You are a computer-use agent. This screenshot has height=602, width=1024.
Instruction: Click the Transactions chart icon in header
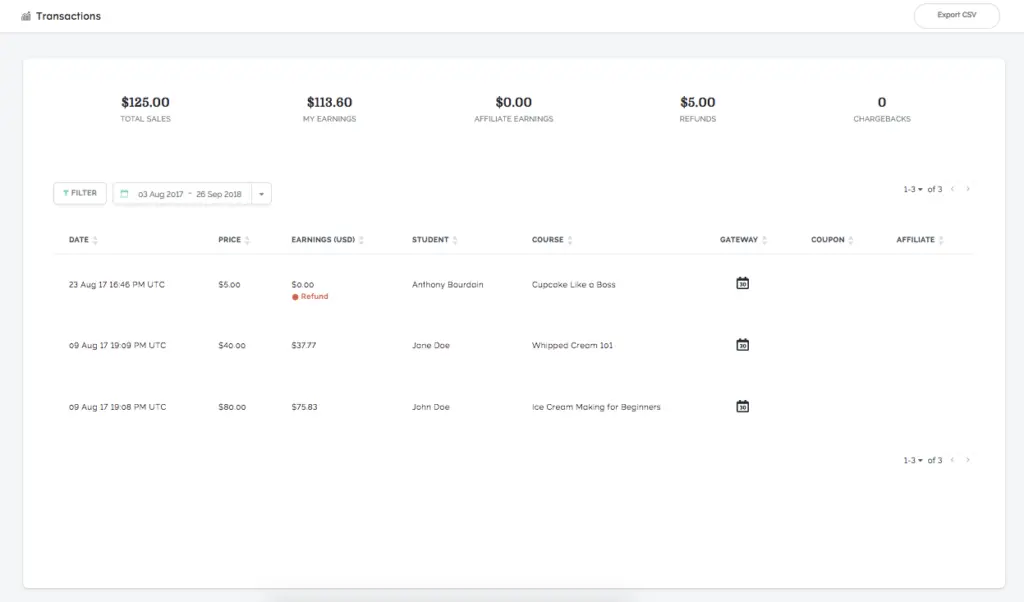click(26, 16)
